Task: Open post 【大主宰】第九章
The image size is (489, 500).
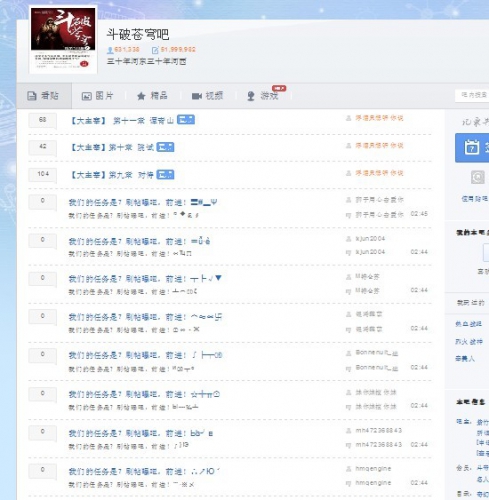Action: click(x=111, y=175)
